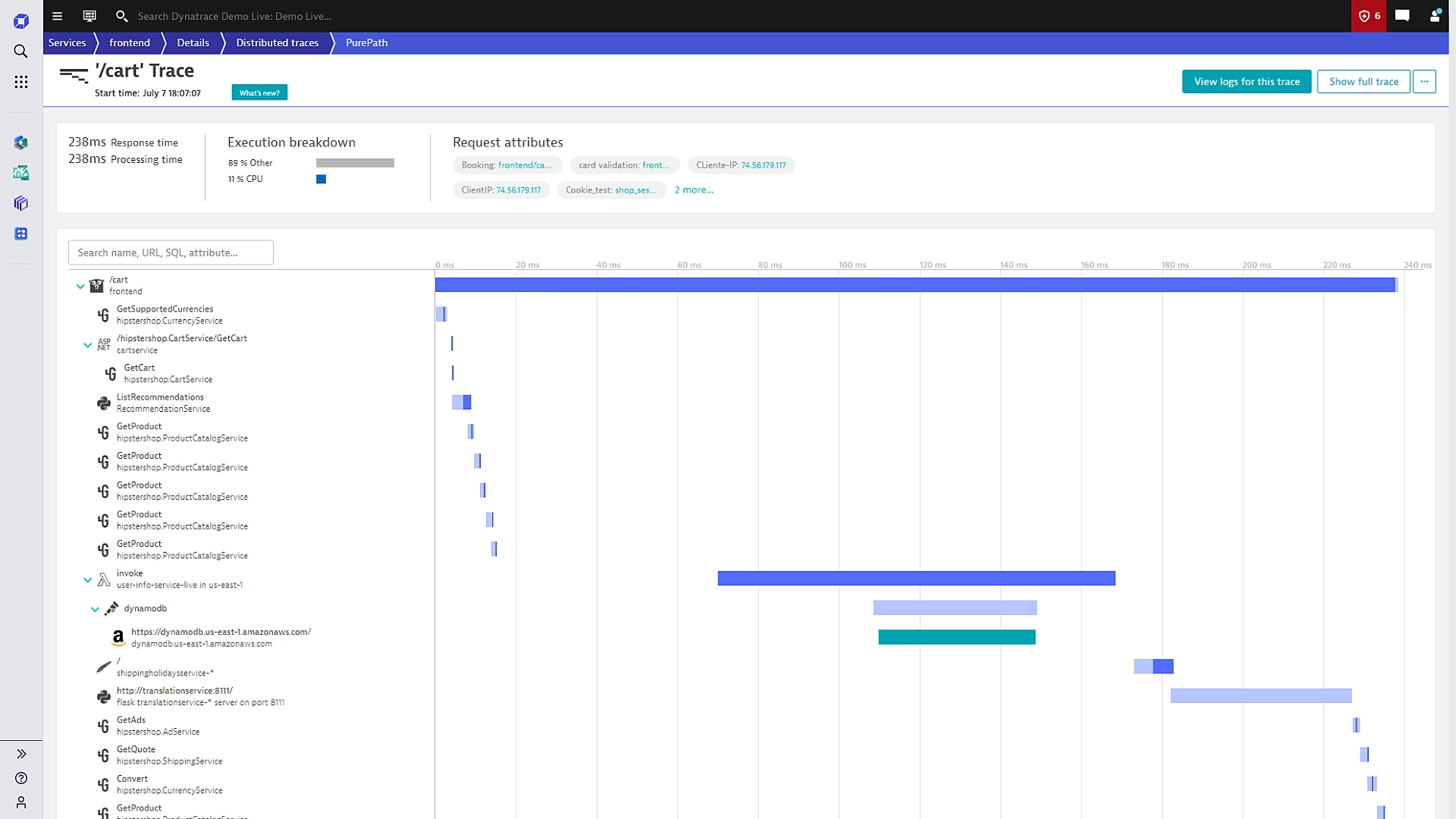The height and width of the screenshot is (819, 1456).
Task: Click the frontend service icon next to /cart
Action: (96, 286)
